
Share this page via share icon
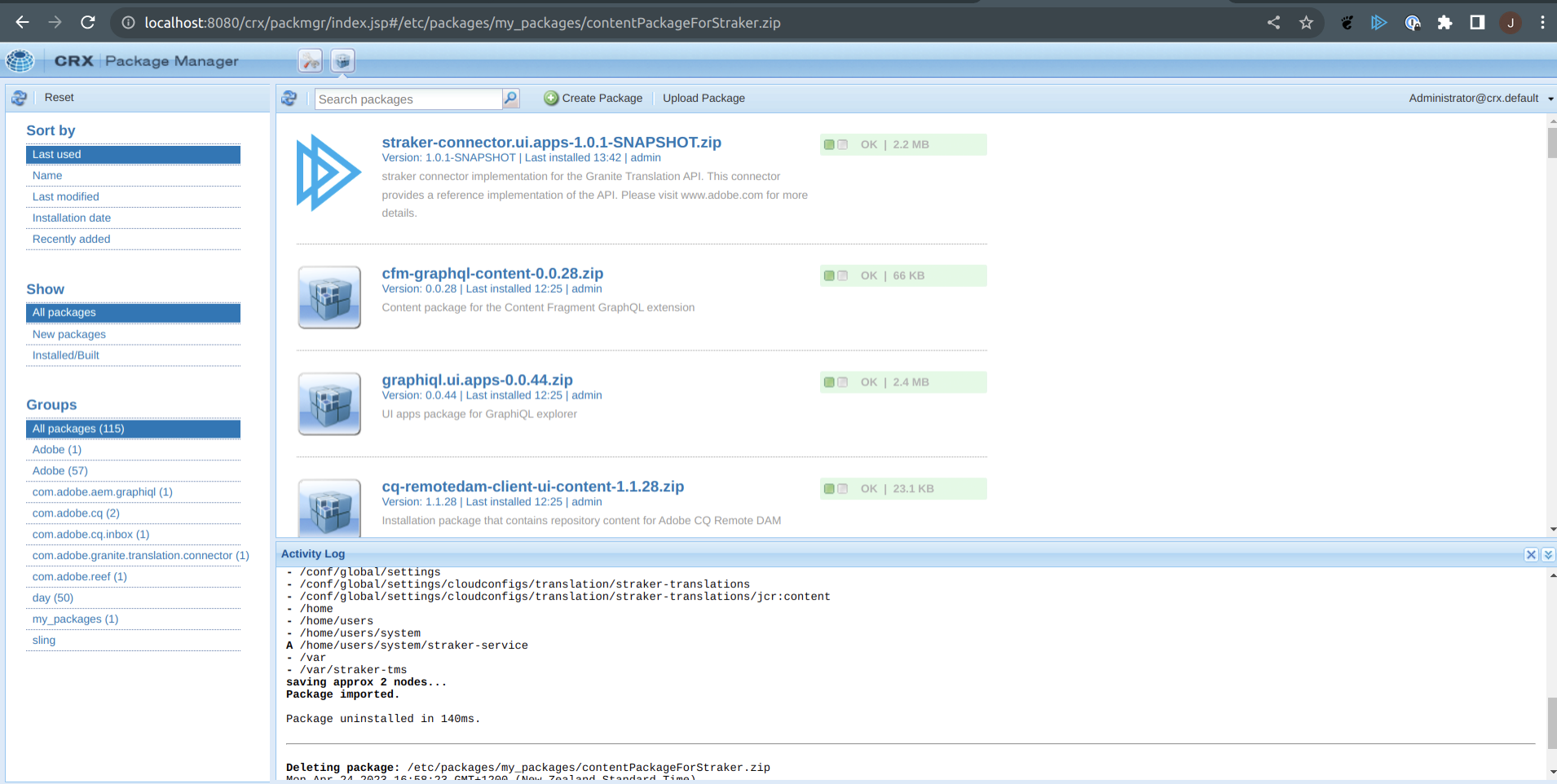1273,23
